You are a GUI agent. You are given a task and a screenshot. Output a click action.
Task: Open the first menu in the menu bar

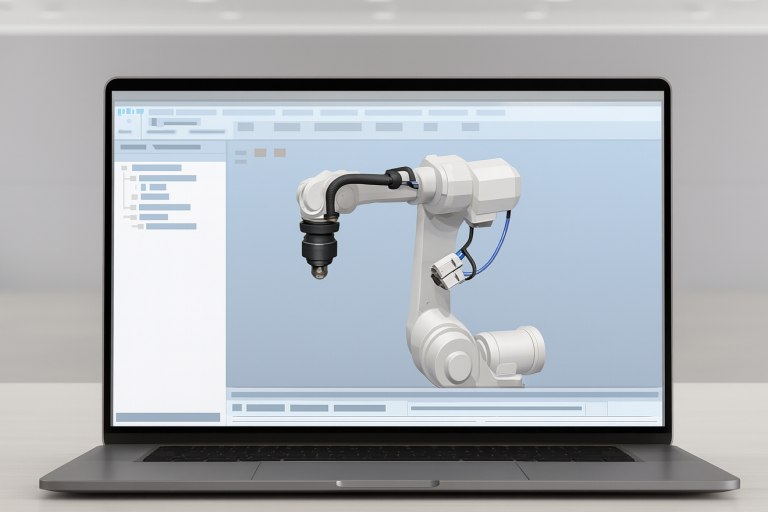click(160, 111)
